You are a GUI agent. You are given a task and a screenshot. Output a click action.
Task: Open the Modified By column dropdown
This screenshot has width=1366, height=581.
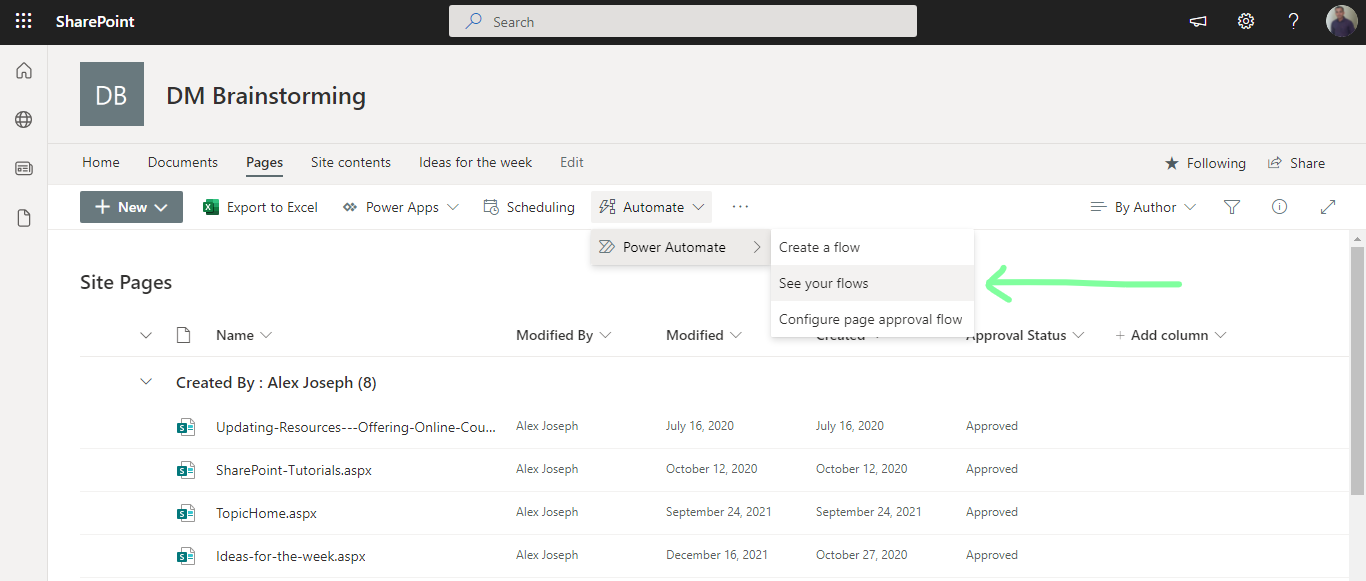tap(605, 335)
